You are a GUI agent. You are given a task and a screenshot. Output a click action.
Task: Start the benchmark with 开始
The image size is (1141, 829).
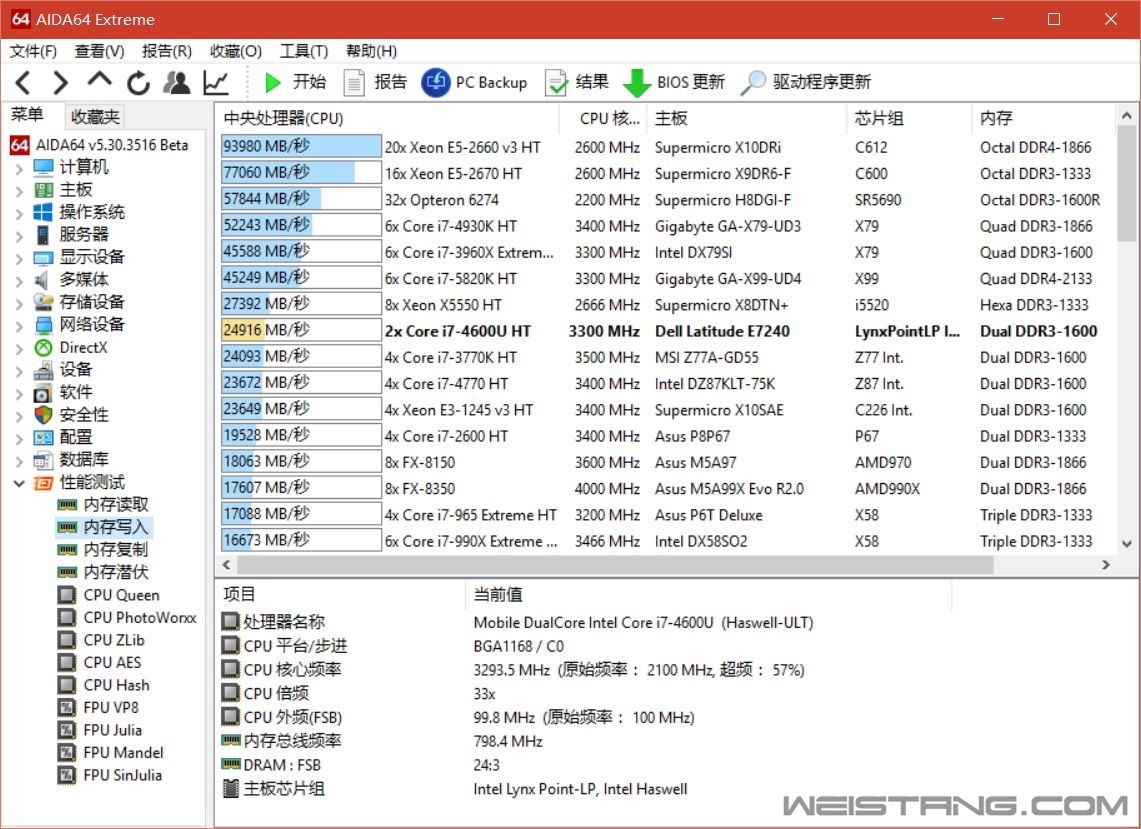pyautogui.click(x=295, y=82)
